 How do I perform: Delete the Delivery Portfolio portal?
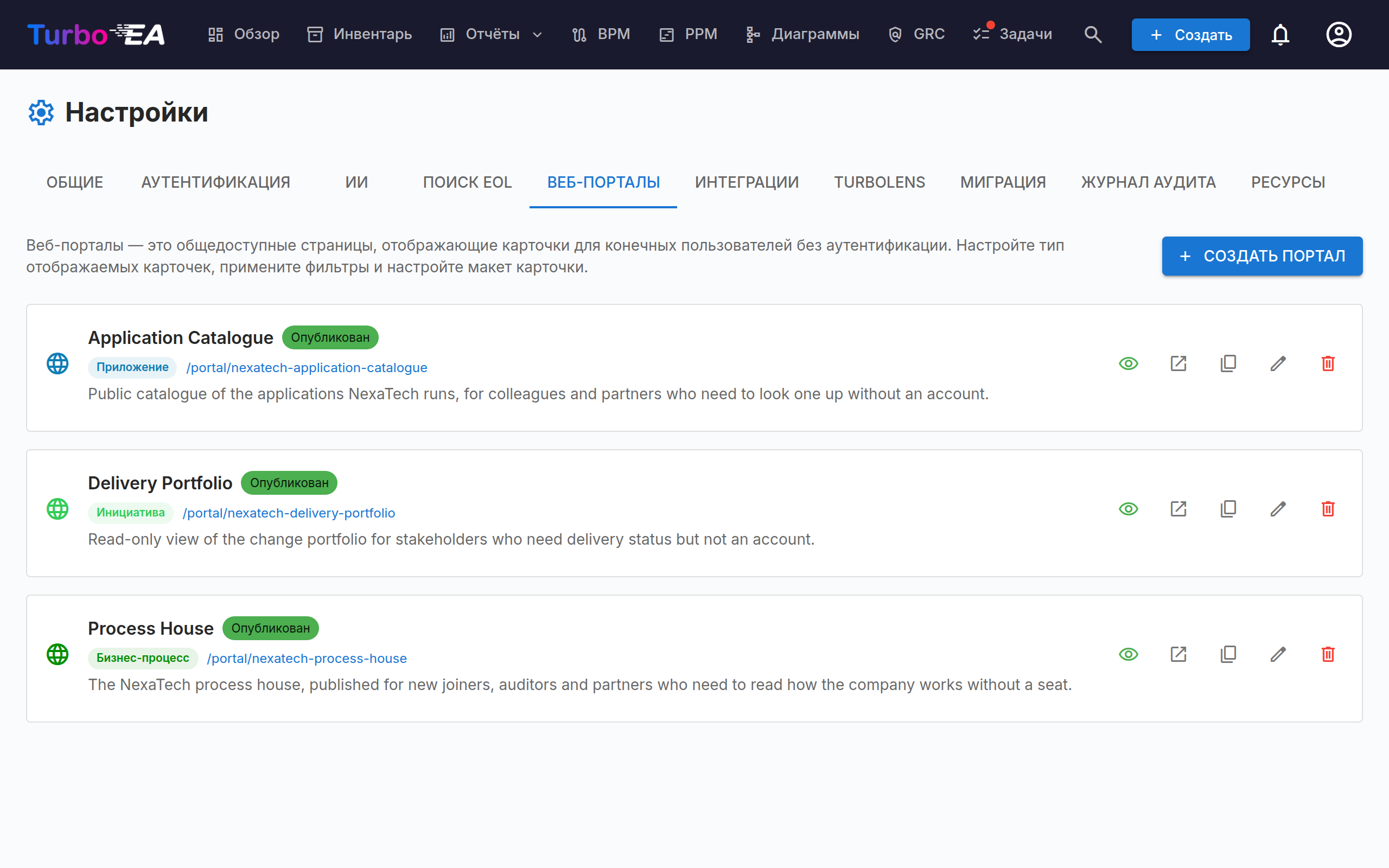click(1328, 509)
